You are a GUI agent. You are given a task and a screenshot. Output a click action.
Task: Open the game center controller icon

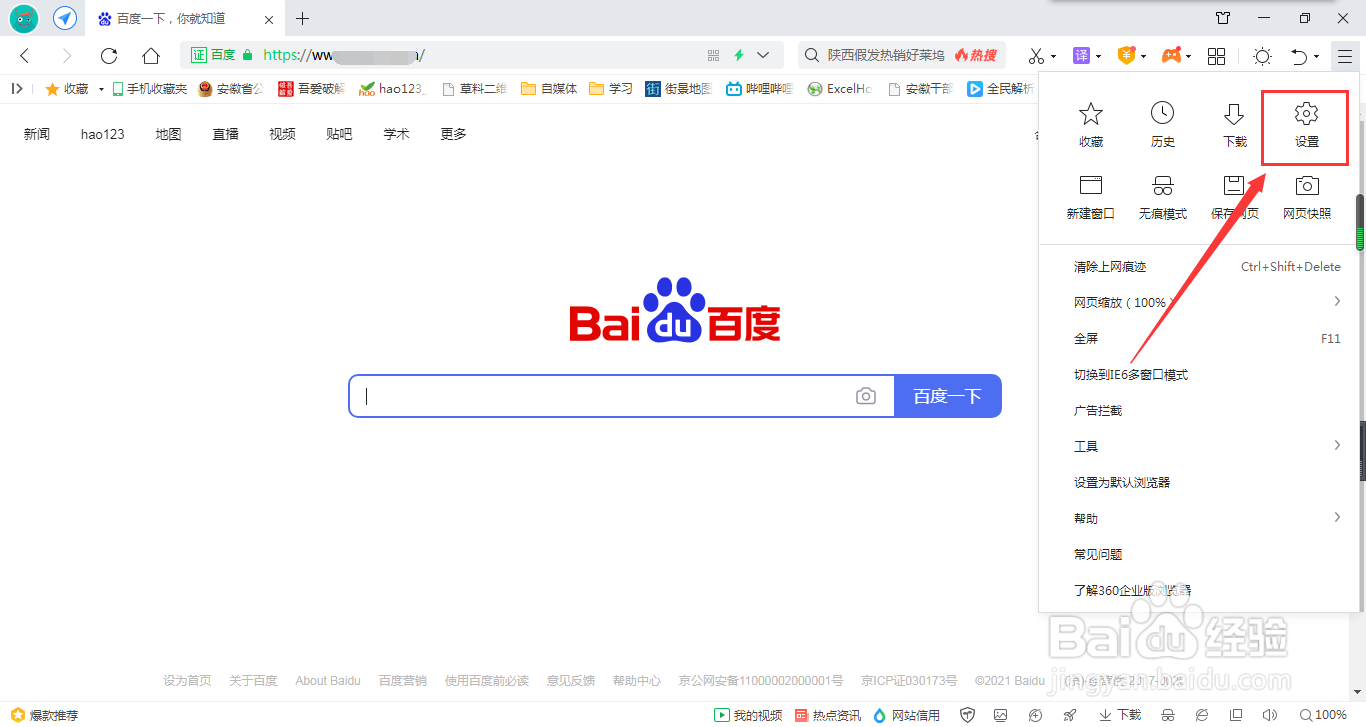[1170, 56]
